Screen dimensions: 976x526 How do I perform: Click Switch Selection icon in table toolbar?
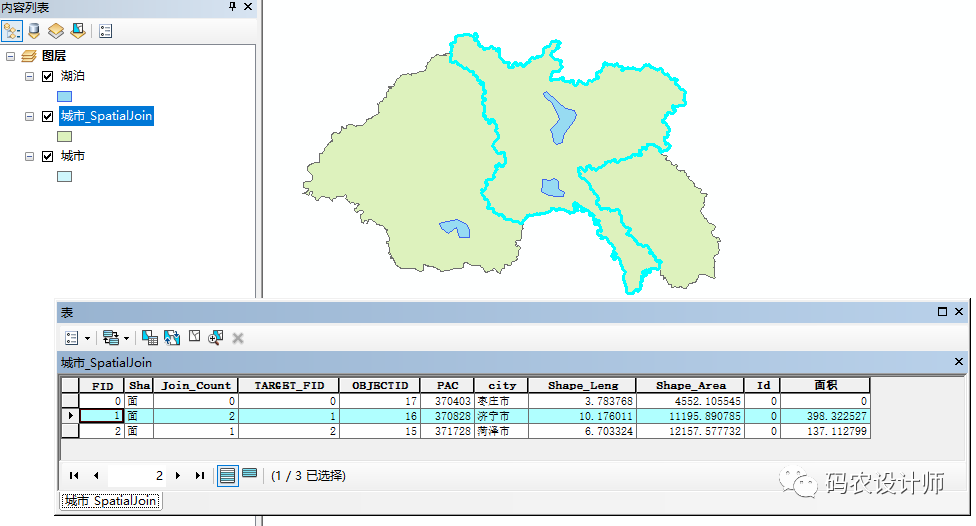171,338
